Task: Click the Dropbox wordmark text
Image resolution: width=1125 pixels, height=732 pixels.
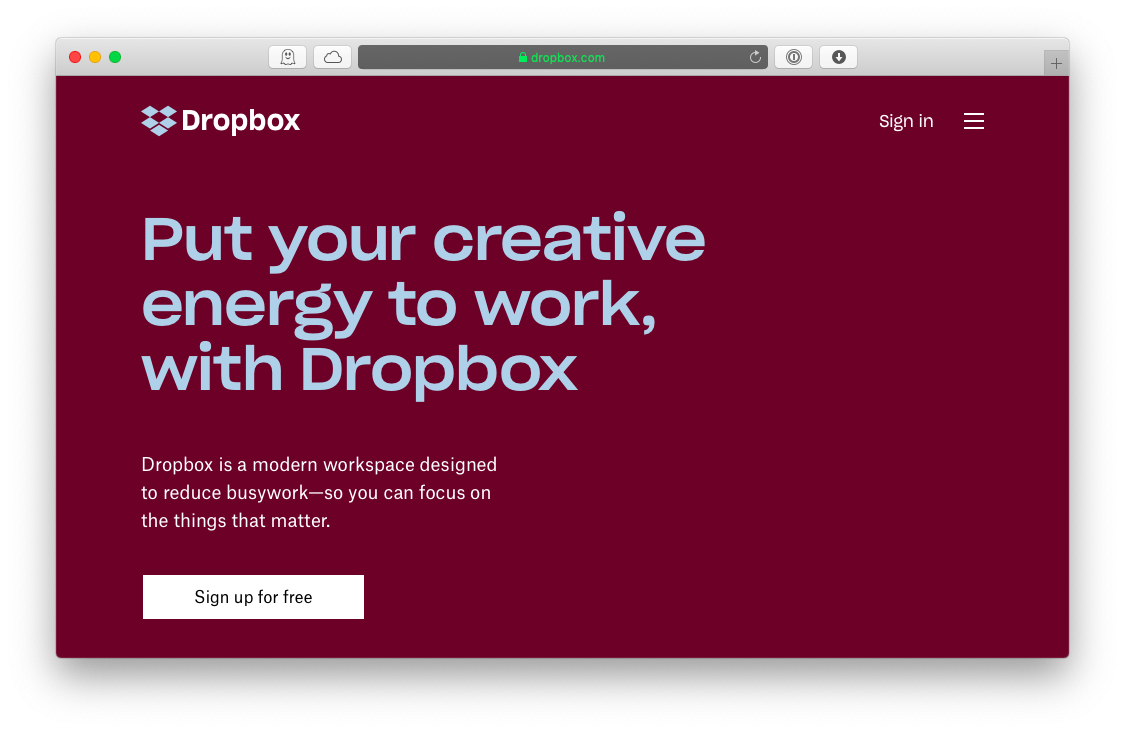Action: pos(241,121)
